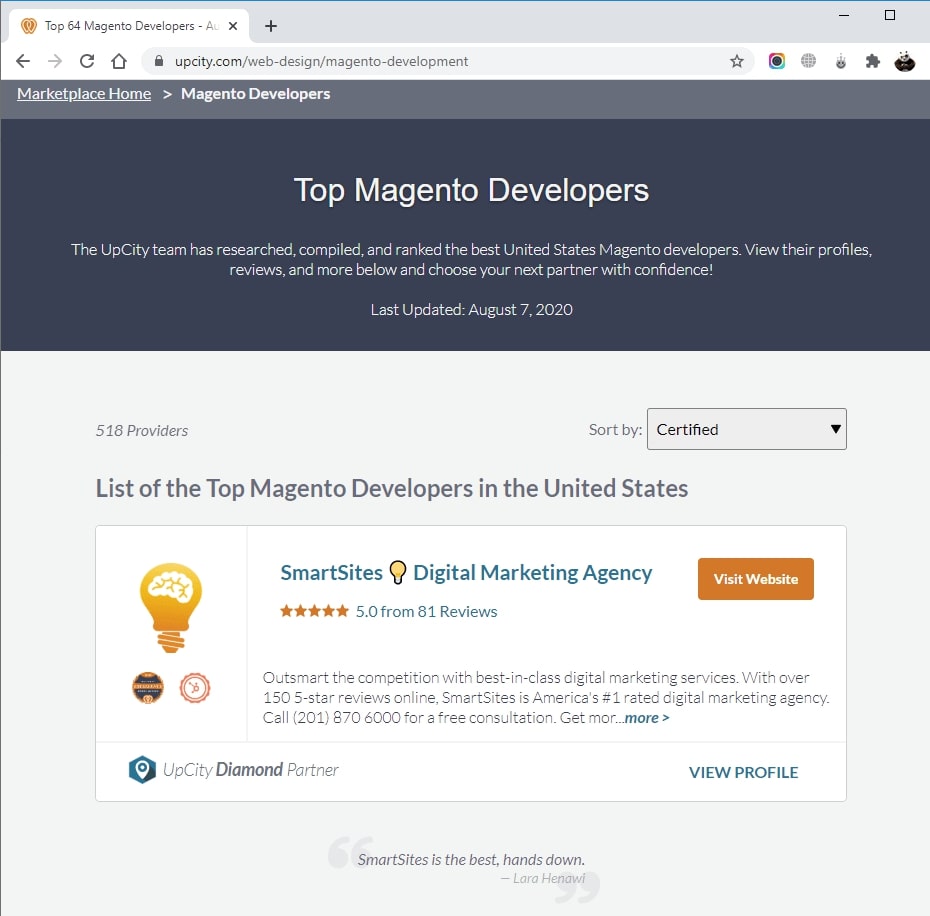Click the SmartSites lightbulb logo thumbnail
The width and height of the screenshot is (930, 916).
click(171, 608)
